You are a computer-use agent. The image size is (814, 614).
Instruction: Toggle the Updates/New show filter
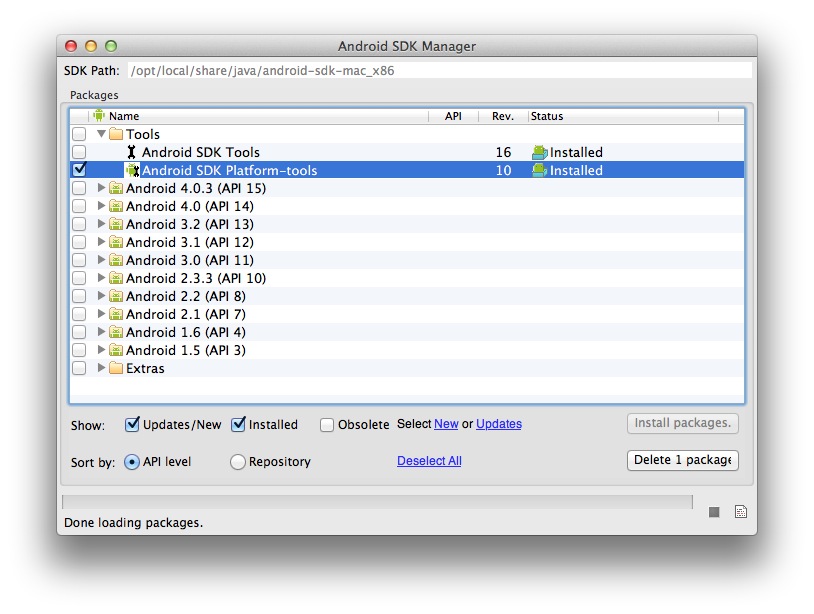(x=132, y=424)
